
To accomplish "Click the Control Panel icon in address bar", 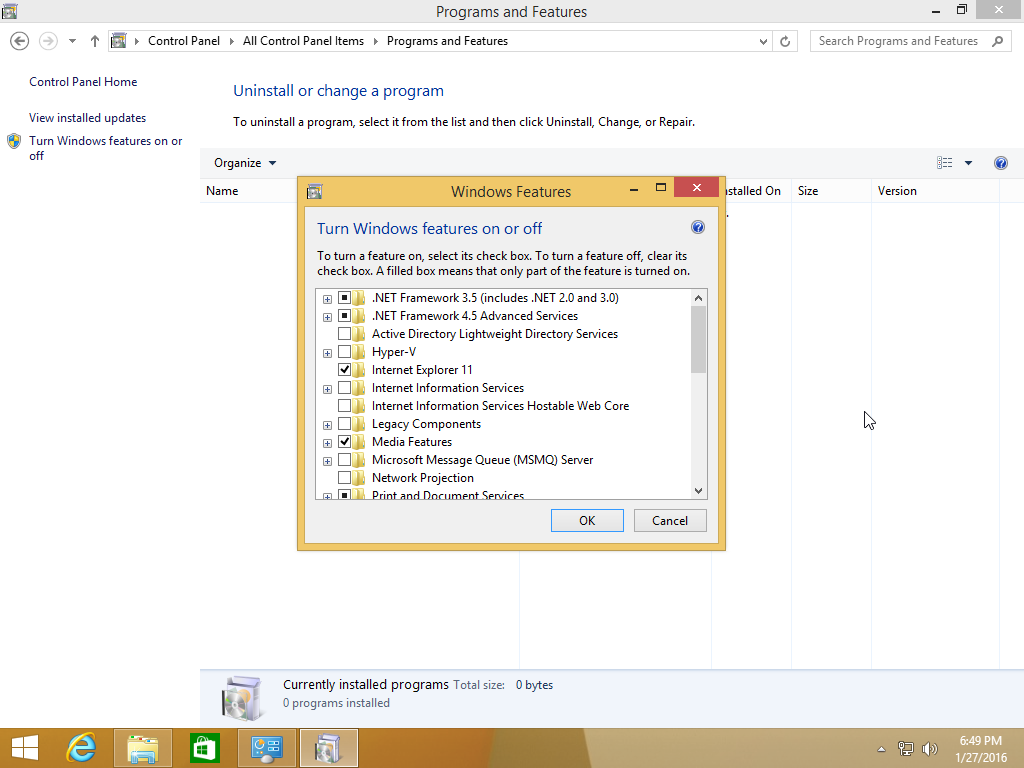I will click(118, 40).
